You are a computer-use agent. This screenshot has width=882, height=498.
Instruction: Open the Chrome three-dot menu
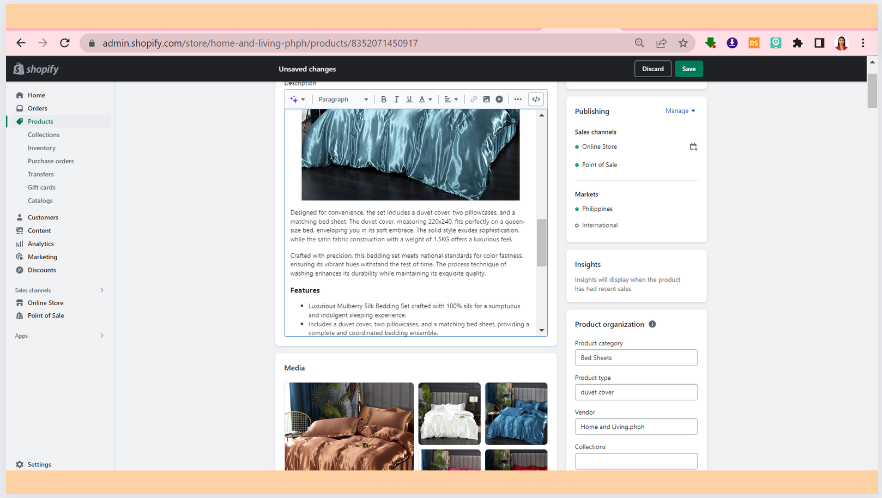point(863,43)
